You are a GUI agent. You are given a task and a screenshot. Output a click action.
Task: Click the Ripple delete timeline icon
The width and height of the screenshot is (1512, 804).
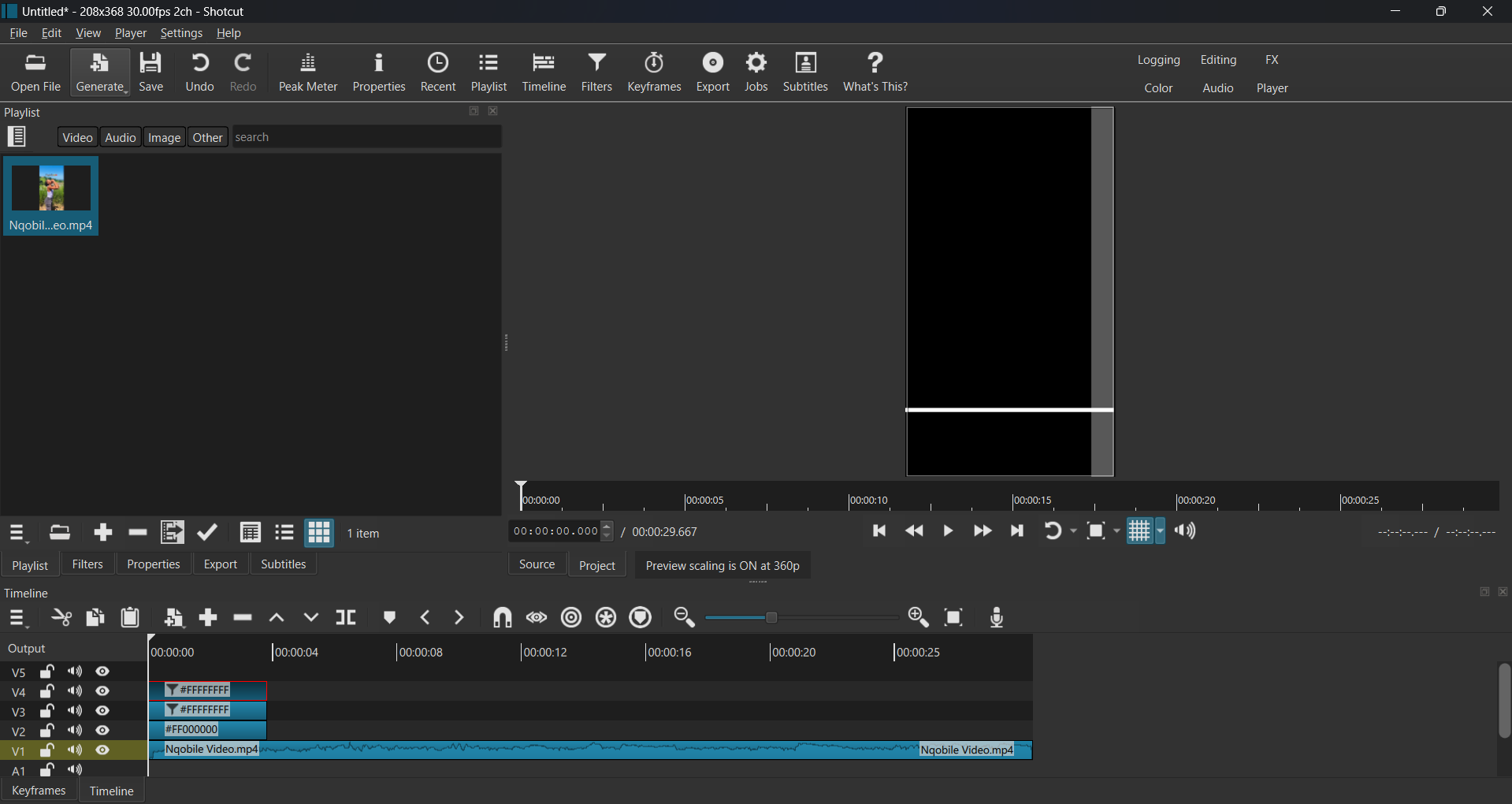tap(243, 618)
